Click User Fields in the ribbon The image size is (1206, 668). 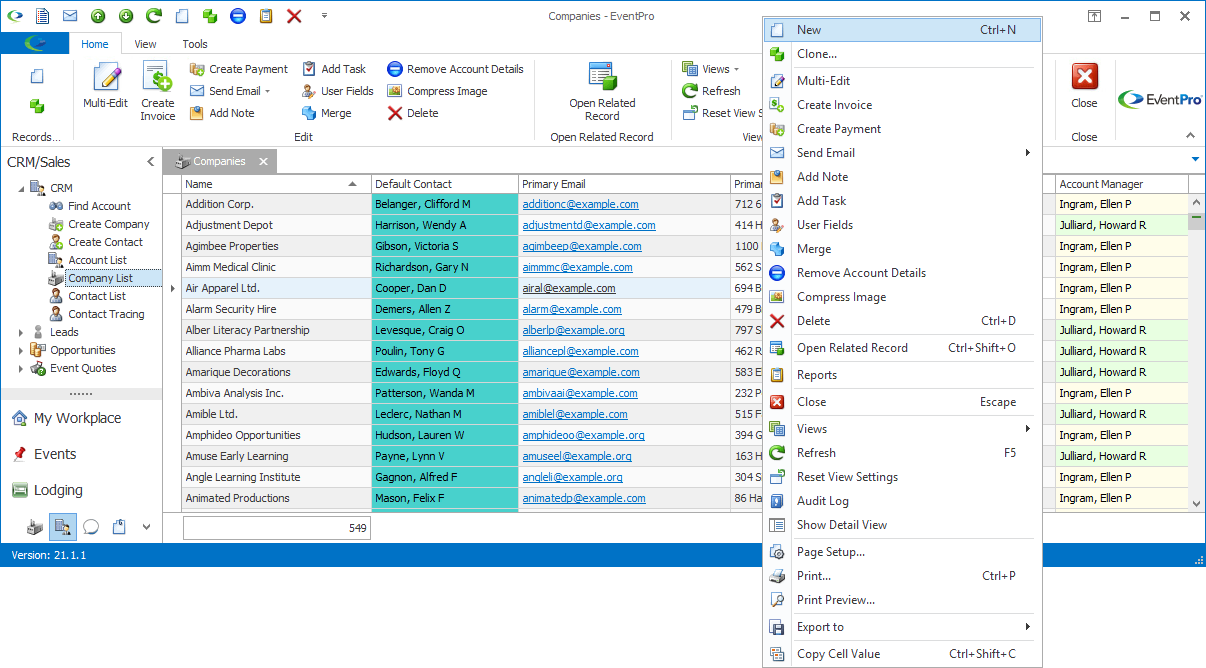tap(338, 91)
